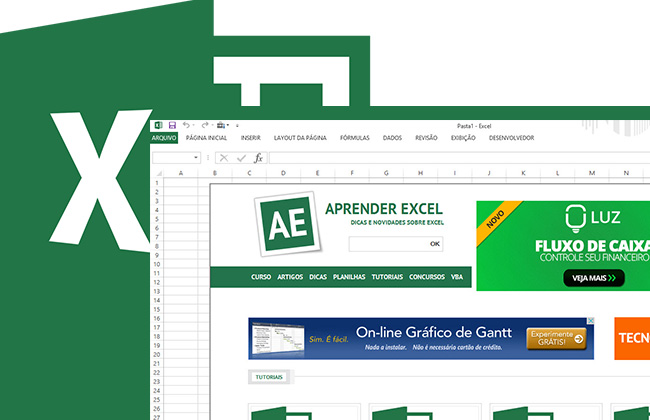Image resolution: width=650 pixels, height=420 pixels.
Task: Click into the formula bar
Action: click(459, 158)
